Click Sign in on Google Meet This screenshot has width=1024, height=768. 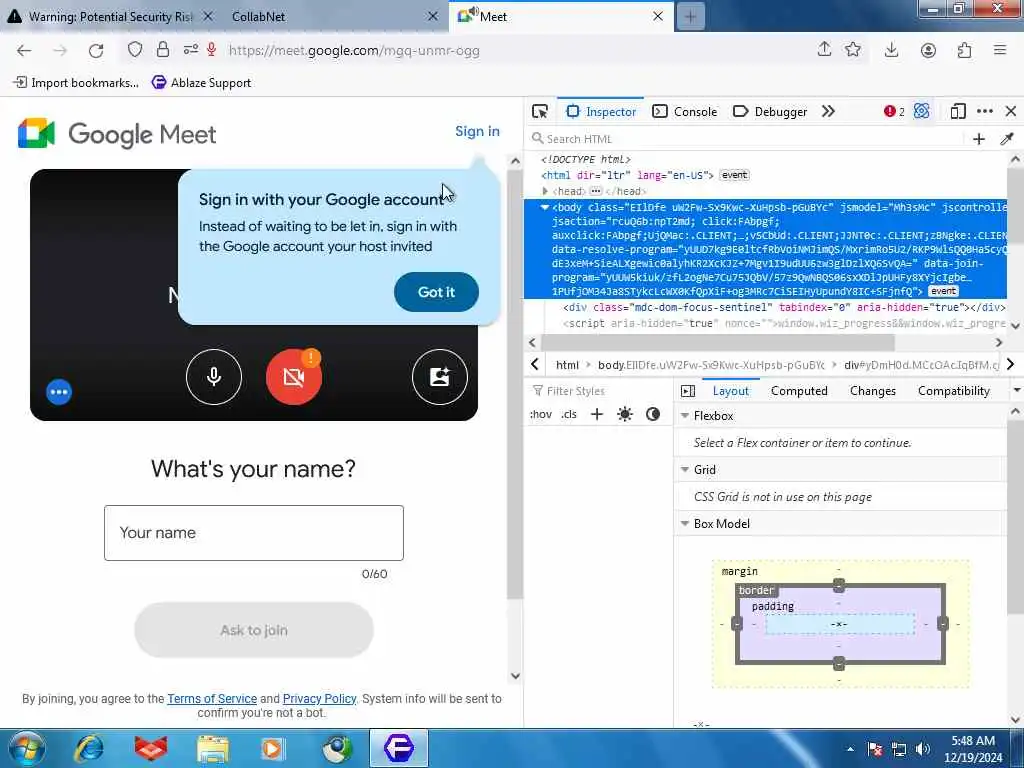point(477,131)
